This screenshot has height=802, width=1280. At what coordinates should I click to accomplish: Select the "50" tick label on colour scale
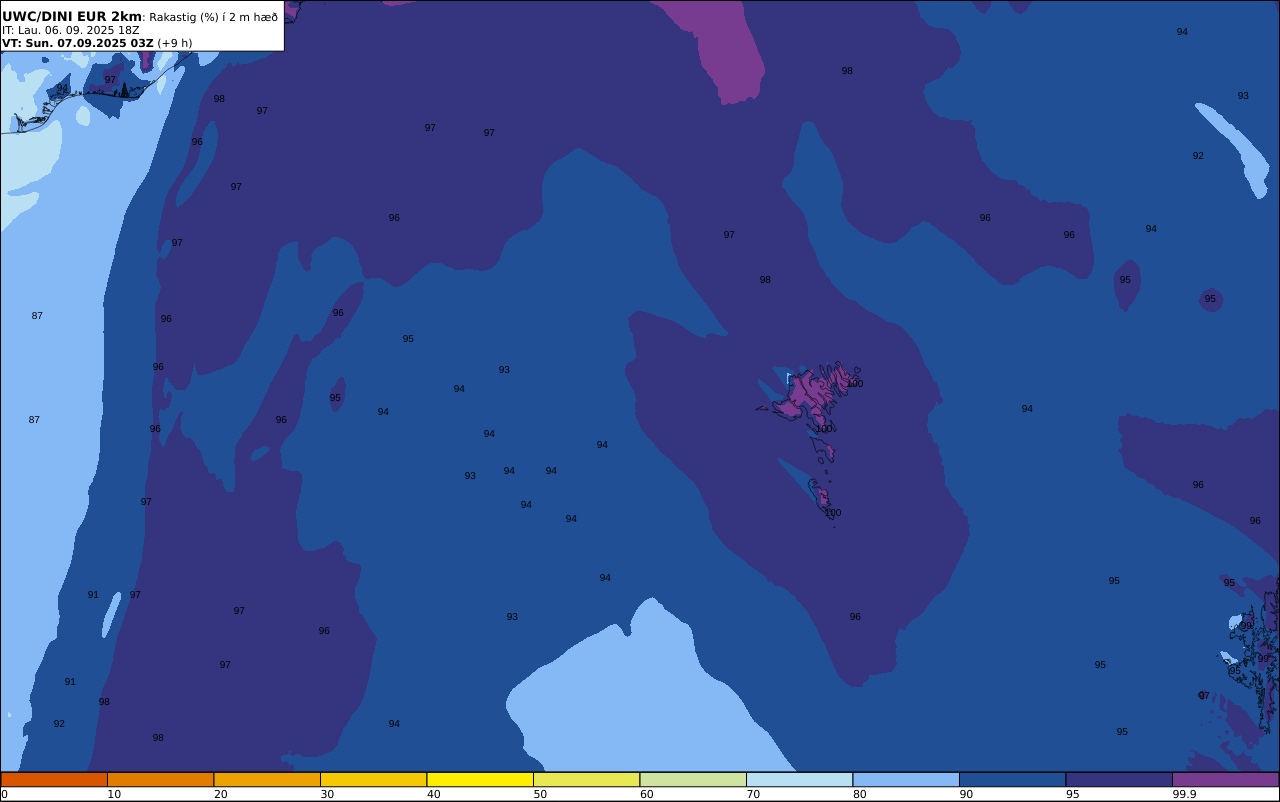[x=540, y=794]
